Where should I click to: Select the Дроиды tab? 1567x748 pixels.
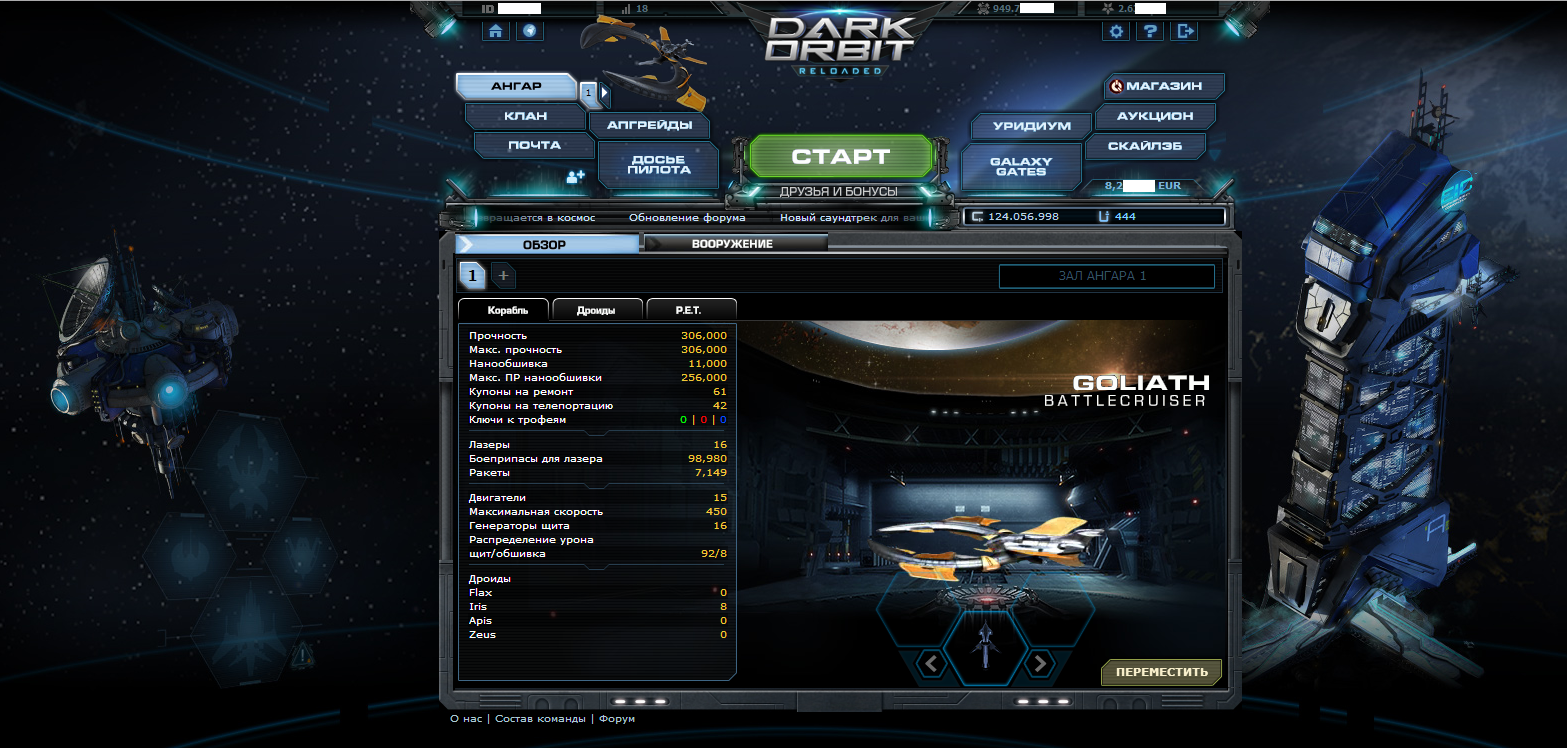[x=596, y=310]
